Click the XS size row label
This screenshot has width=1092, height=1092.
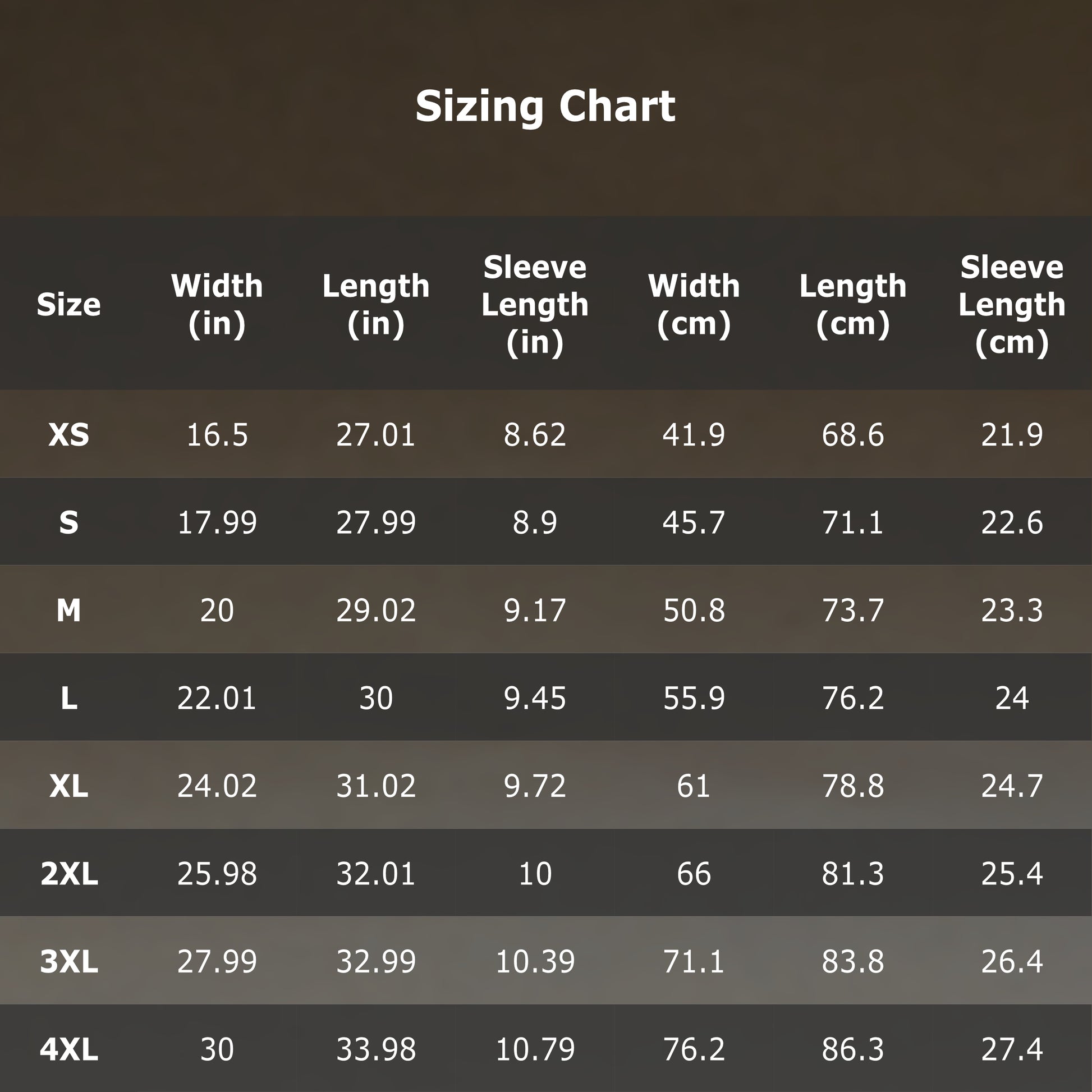(x=68, y=435)
